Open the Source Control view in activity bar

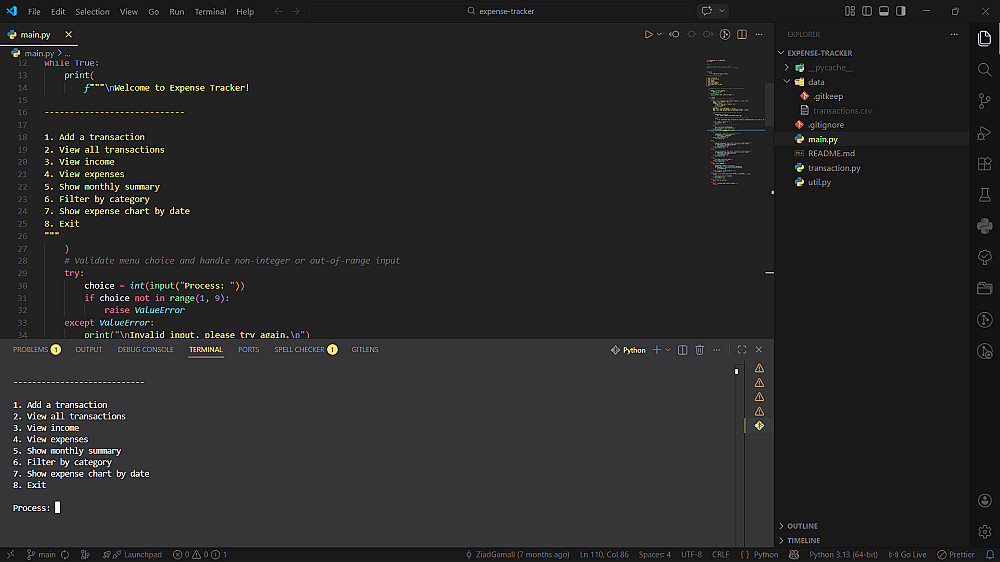pyautogui.click(x=984, y=101)
